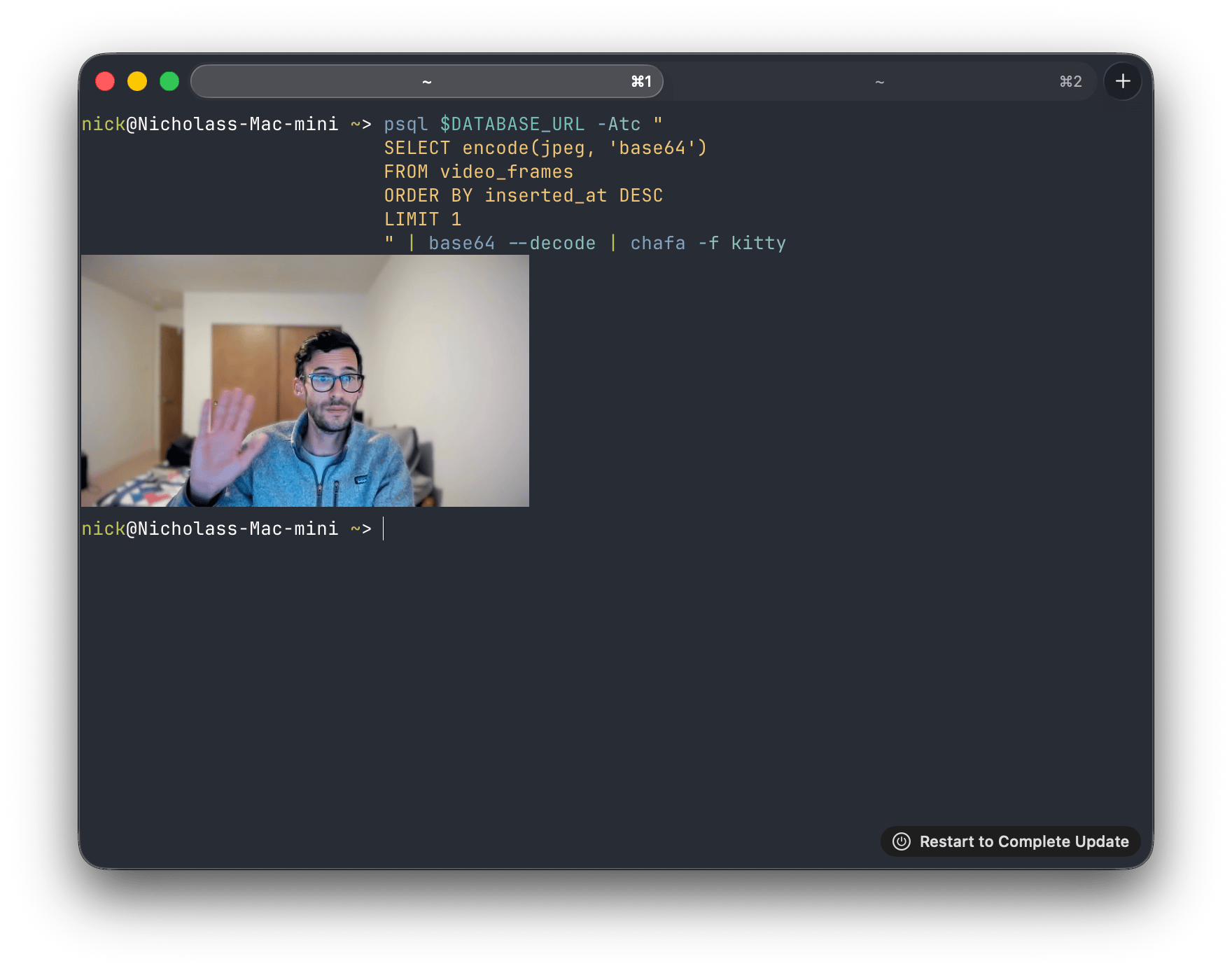
Task: Place the cursor at the empty shell prompt
Action: pyautogui.click(x=384, y=528)
